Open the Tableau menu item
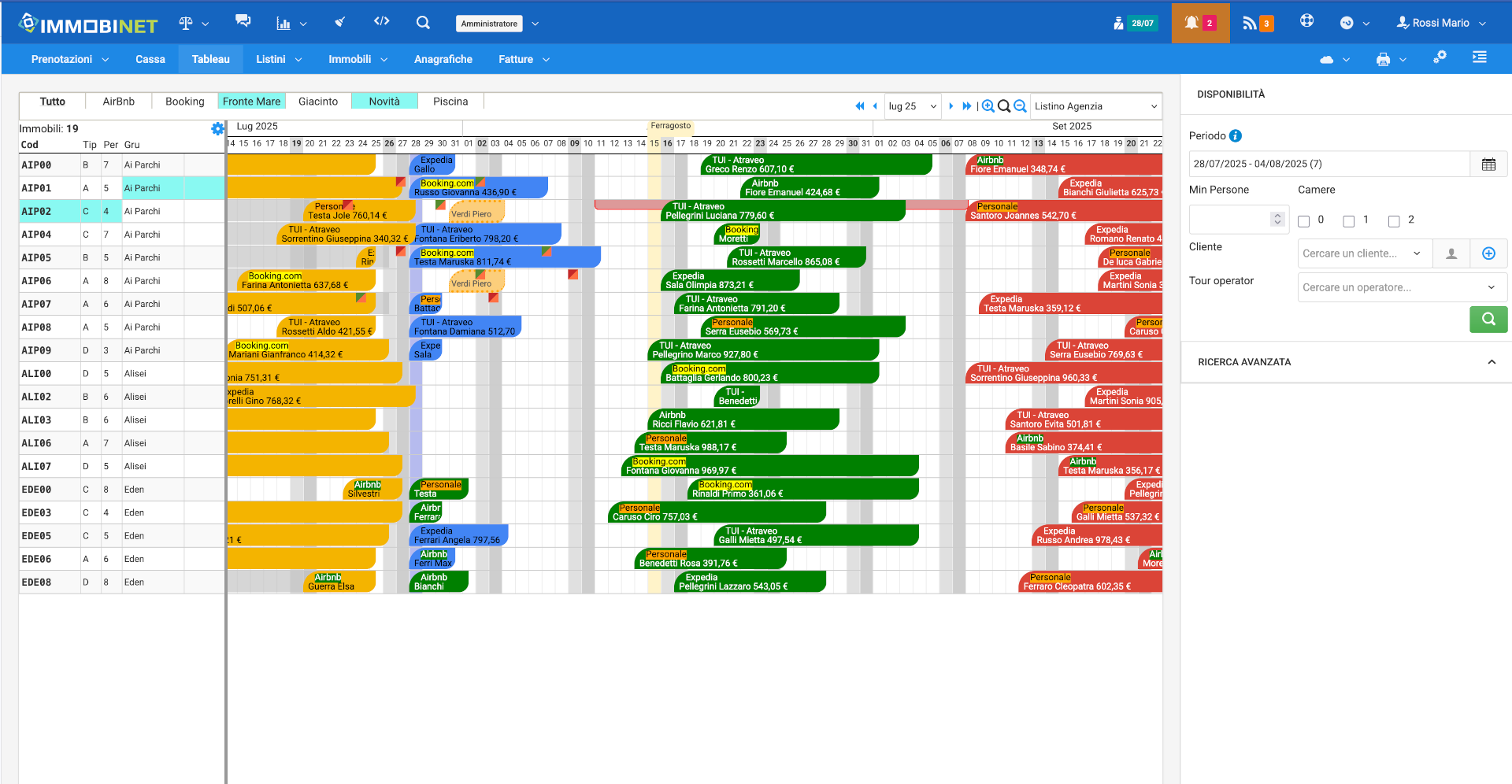The width and height of the screenshot is (1512, 784). 211,59
